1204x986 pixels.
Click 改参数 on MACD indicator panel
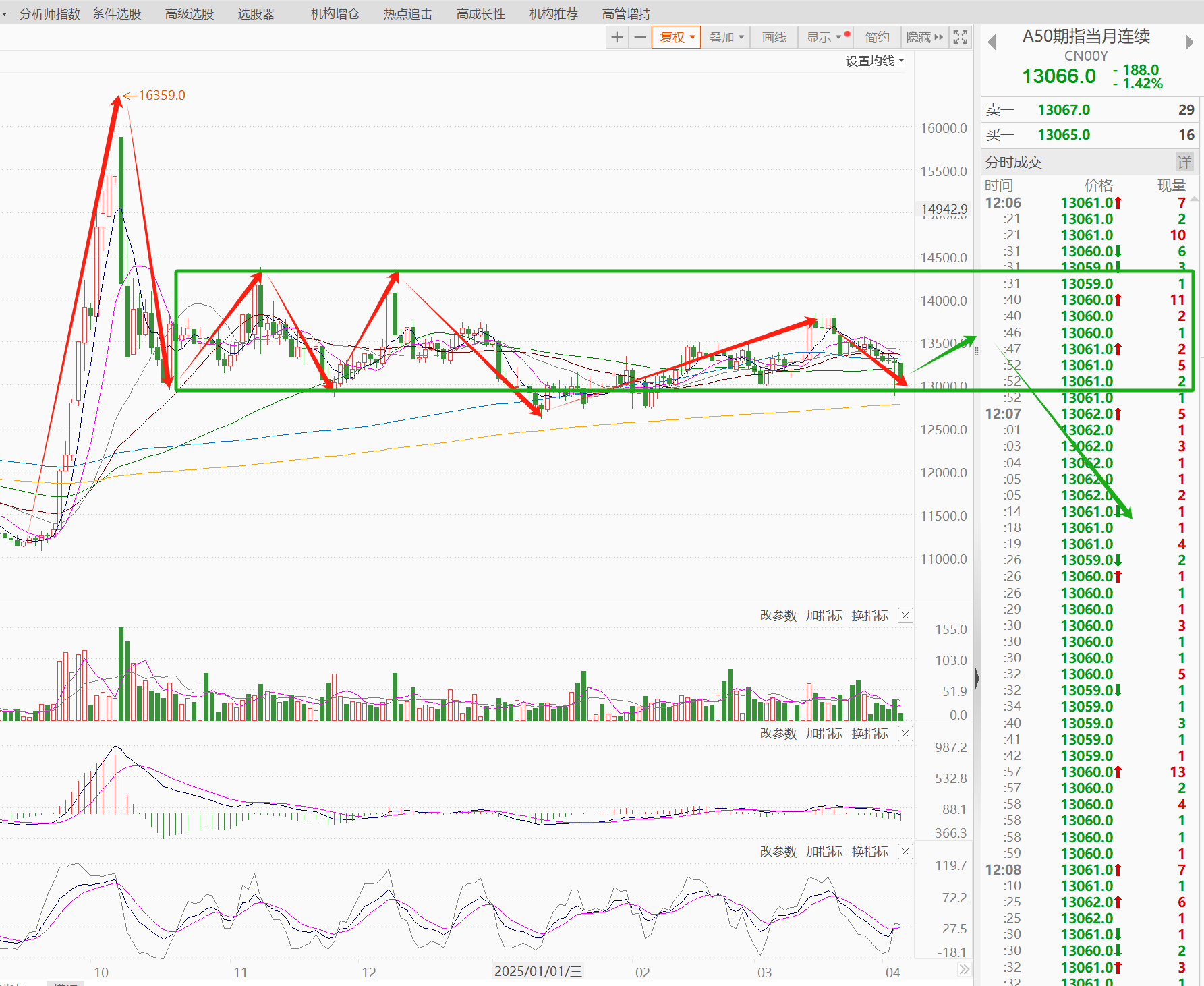click(778, 734)
